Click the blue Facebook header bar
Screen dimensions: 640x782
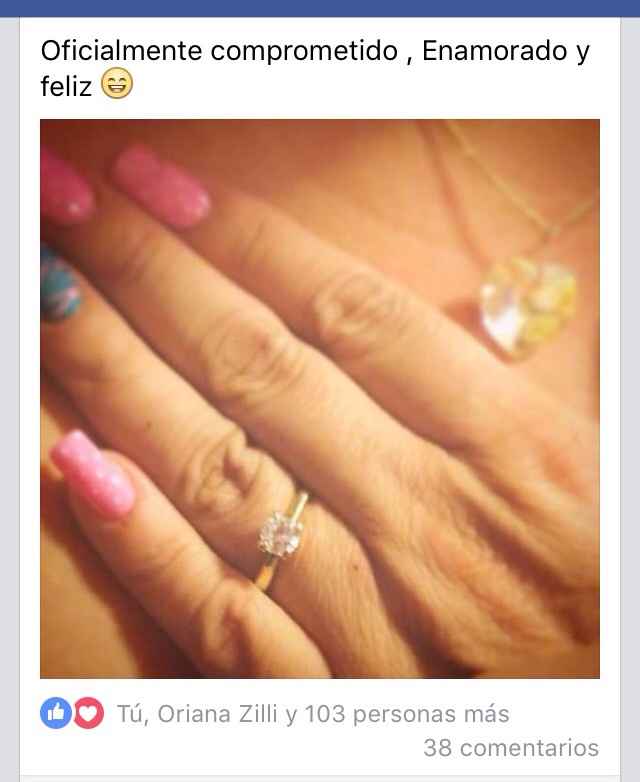(320, 8)
